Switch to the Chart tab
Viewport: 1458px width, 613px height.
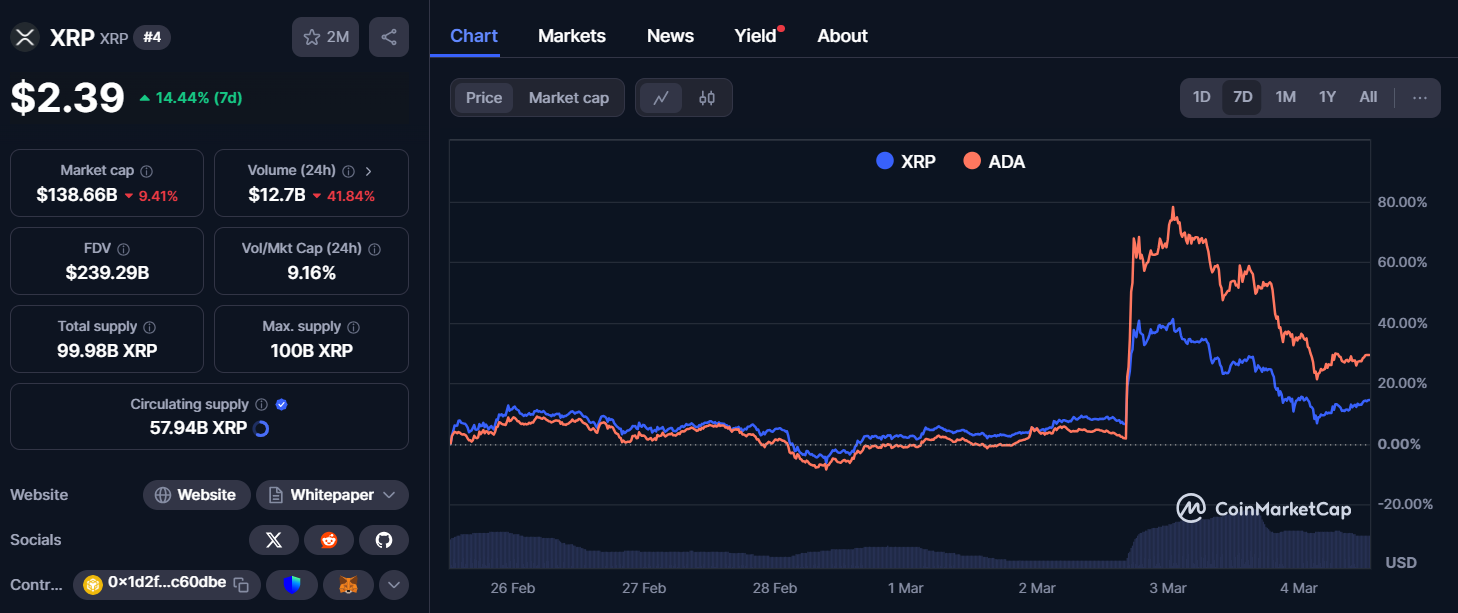point(474,36)
